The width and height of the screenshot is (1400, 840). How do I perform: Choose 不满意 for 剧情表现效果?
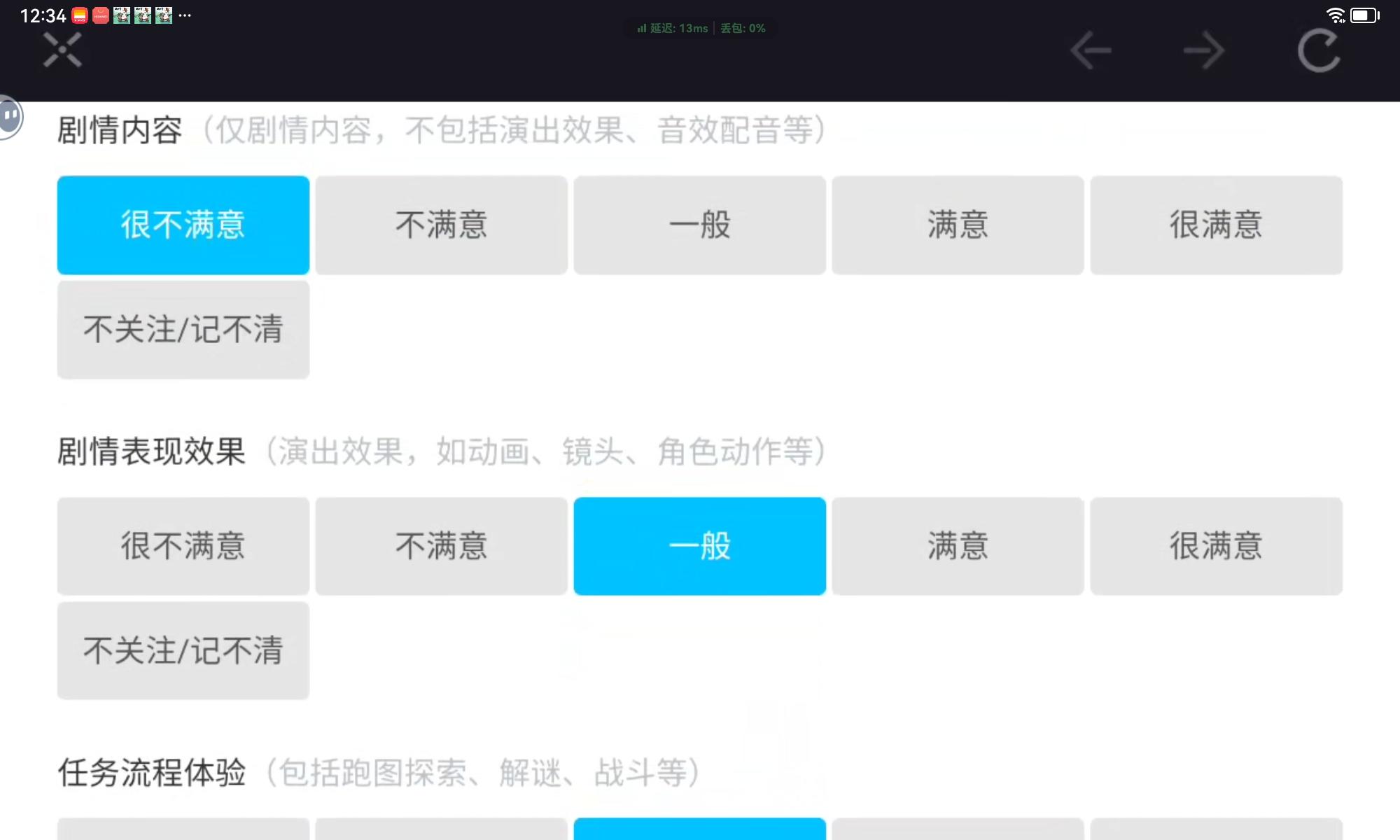[442, 546]
